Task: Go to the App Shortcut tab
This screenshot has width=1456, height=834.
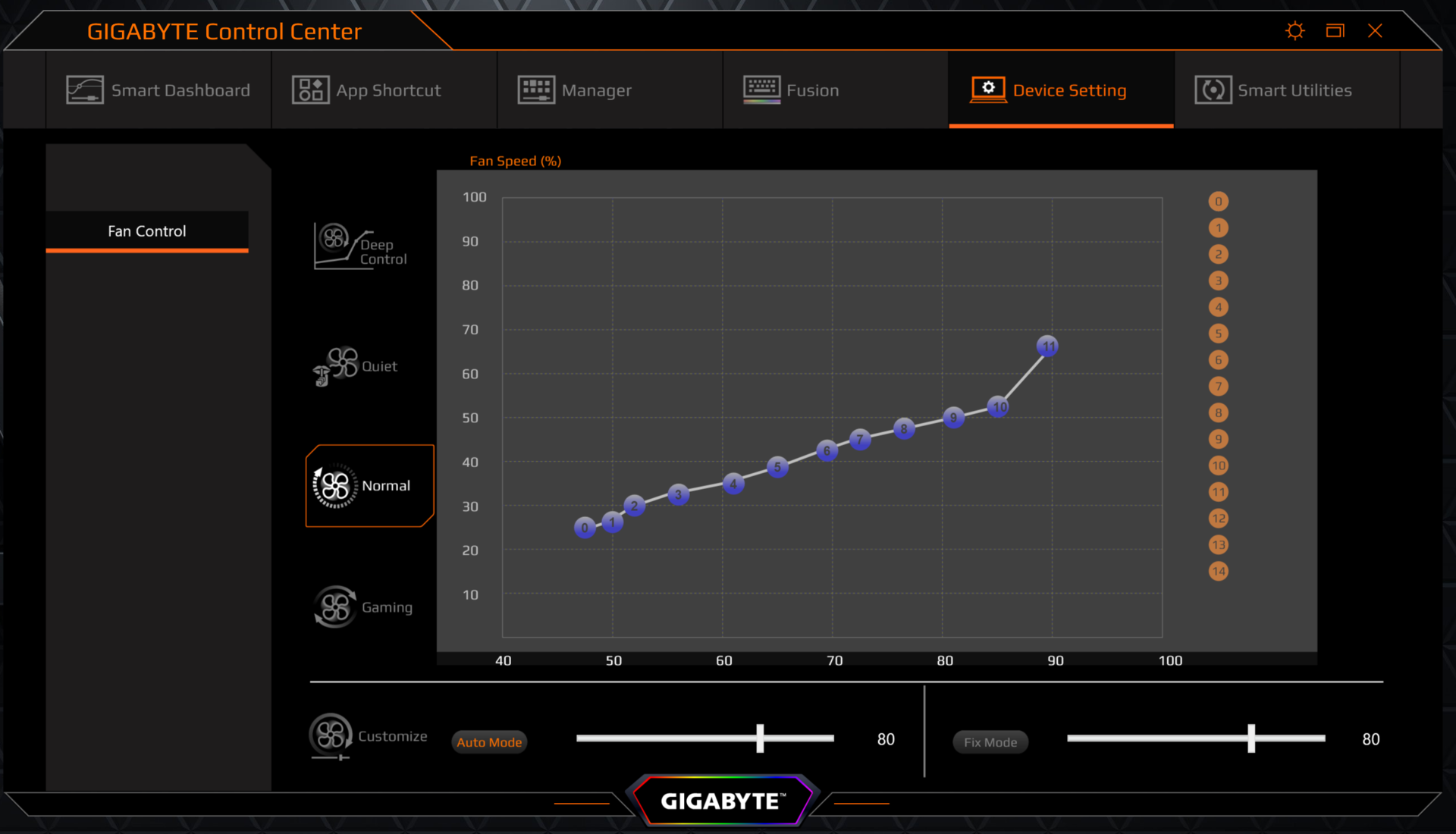Action: (367, 90)
